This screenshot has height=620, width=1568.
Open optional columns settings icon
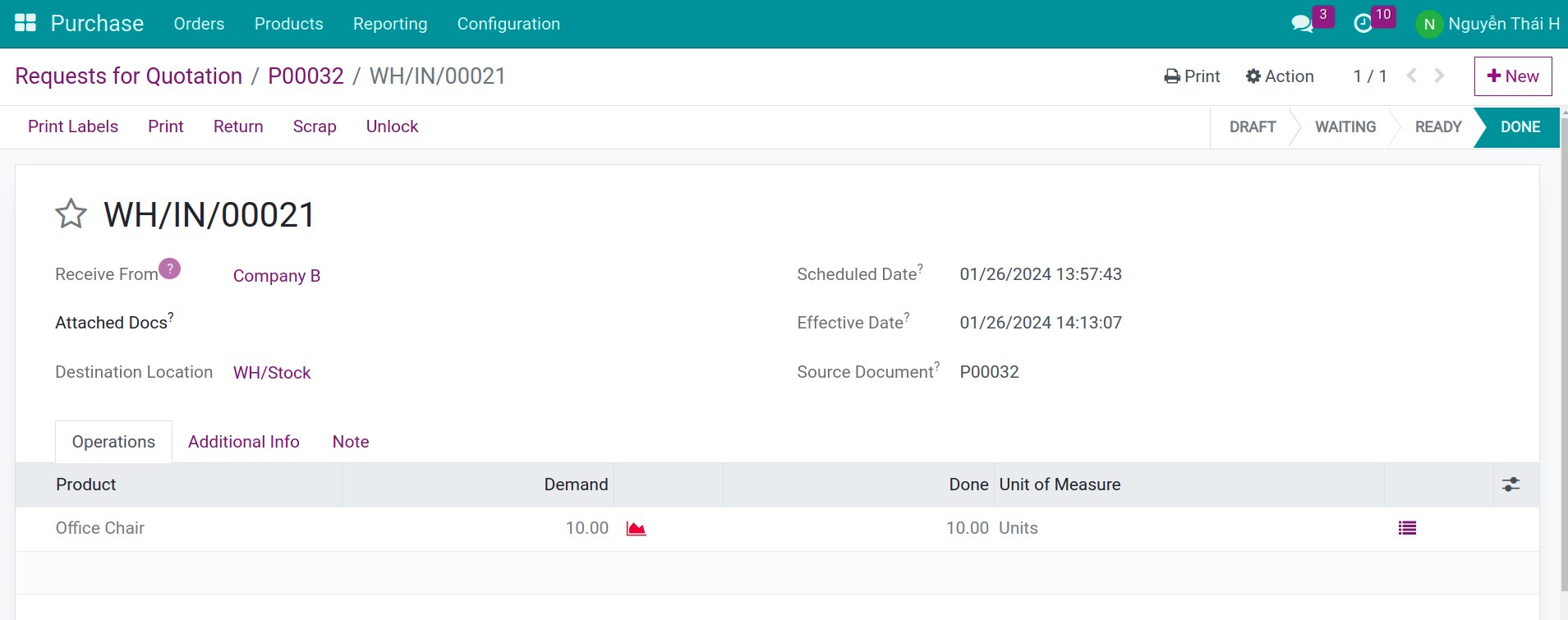[1511, 485]
